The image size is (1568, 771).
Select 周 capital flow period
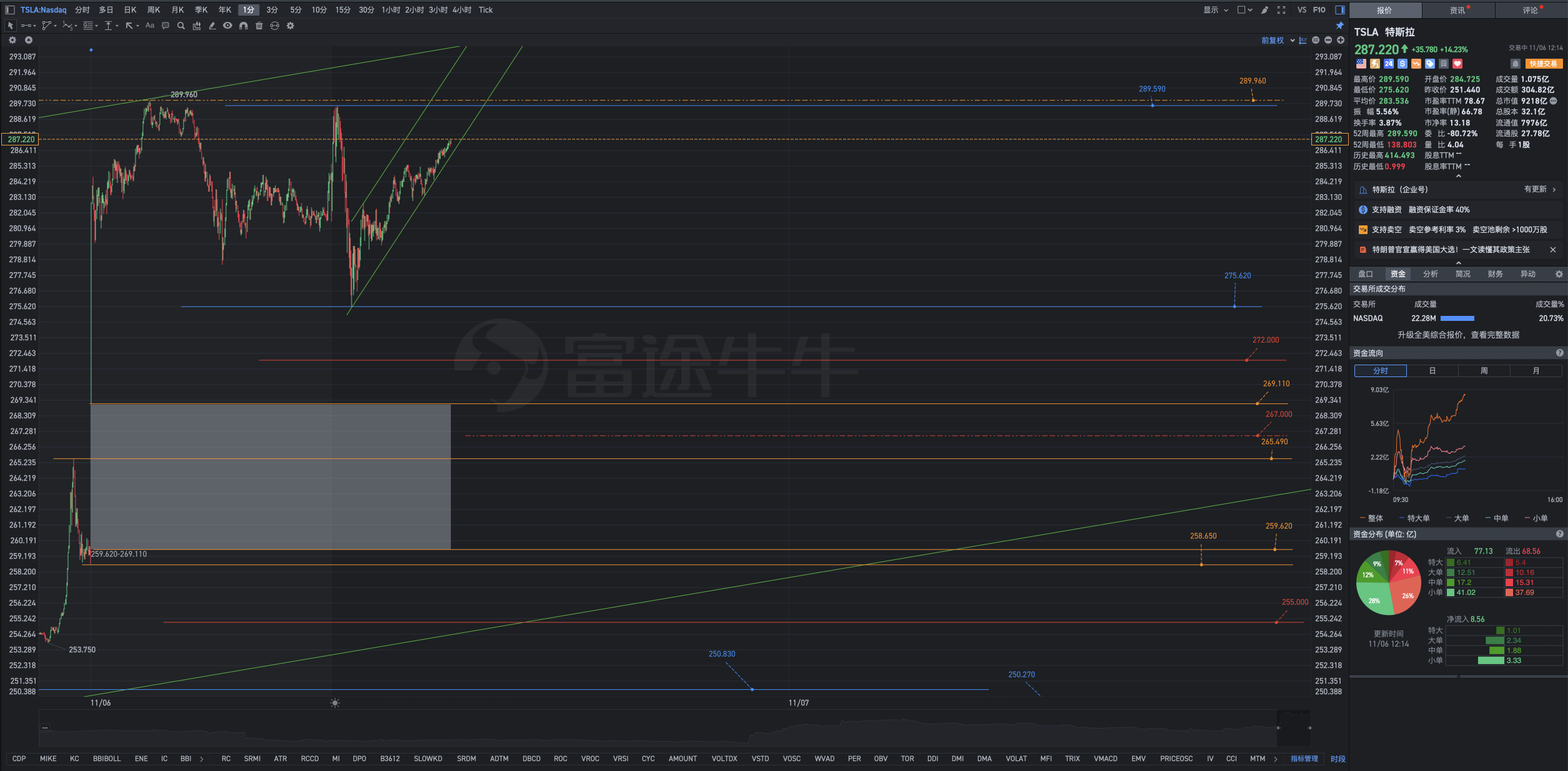(1484, 371)
